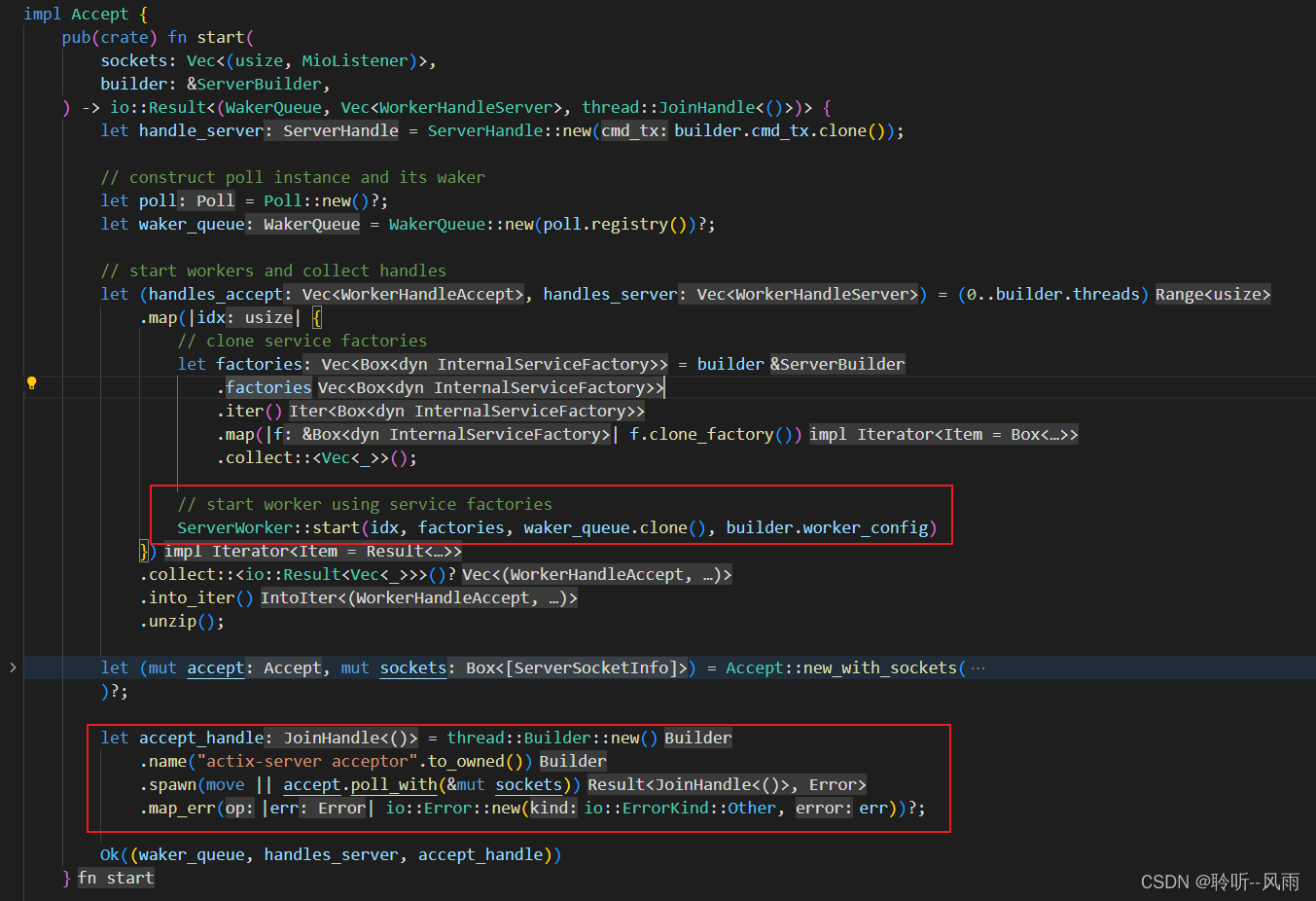Click the yellow lightbulb code action icon
The image size is (1316, 901).
(31, 382)
